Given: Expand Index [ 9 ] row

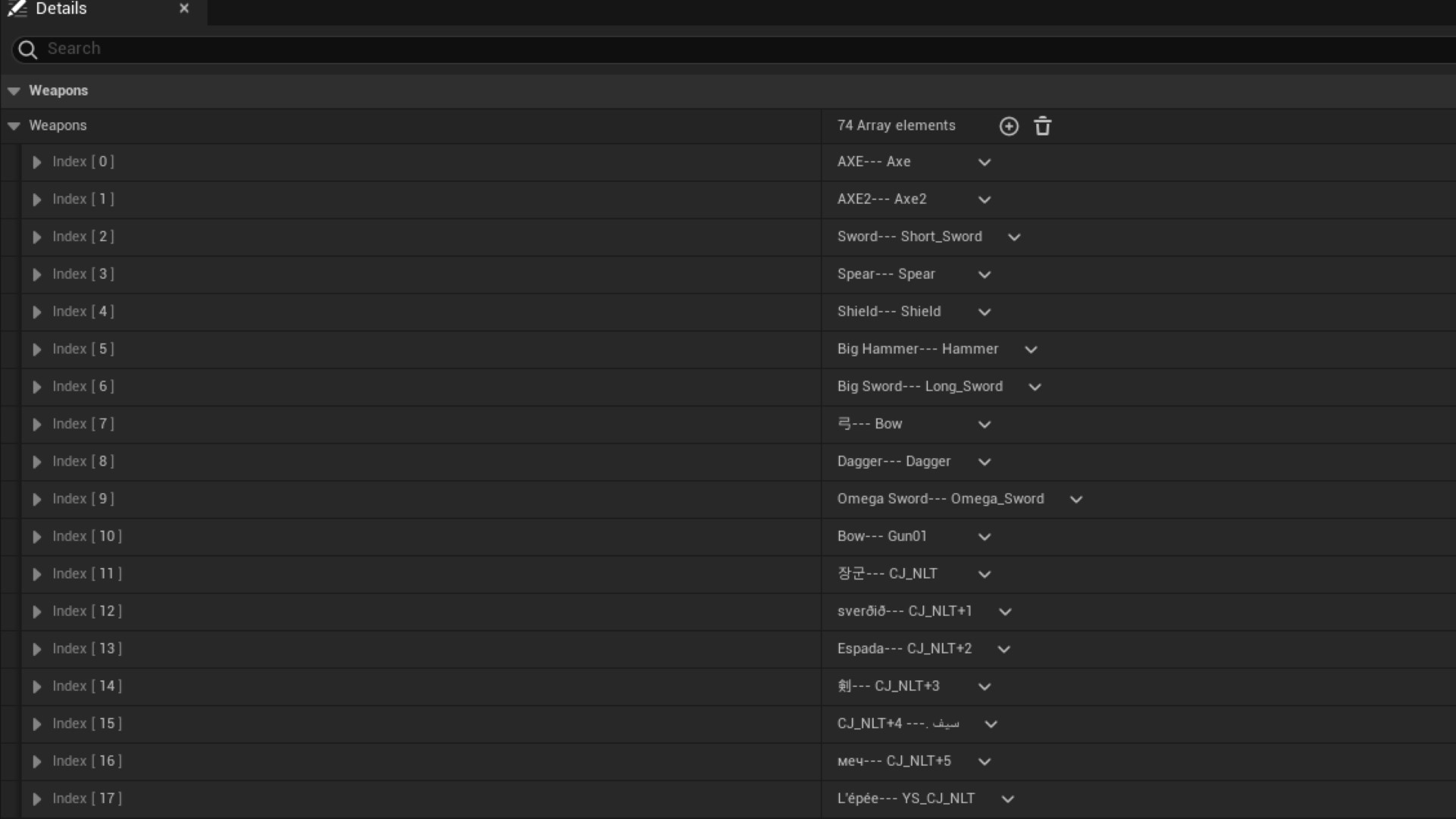Looking at the screenshot, I should 36,499.
